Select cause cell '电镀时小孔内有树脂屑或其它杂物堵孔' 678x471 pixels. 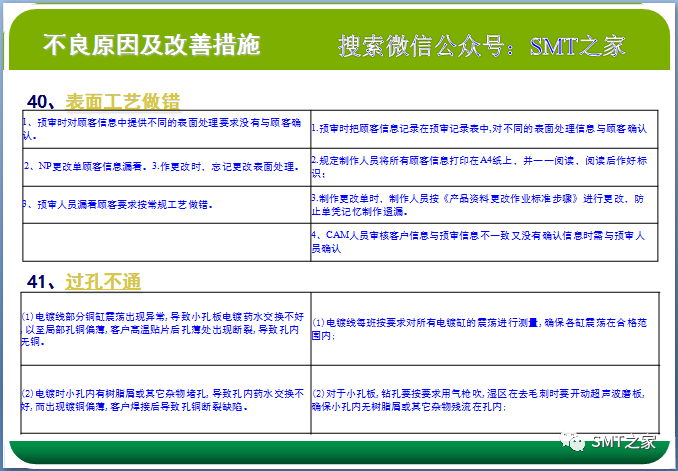(x=165, y=401)
